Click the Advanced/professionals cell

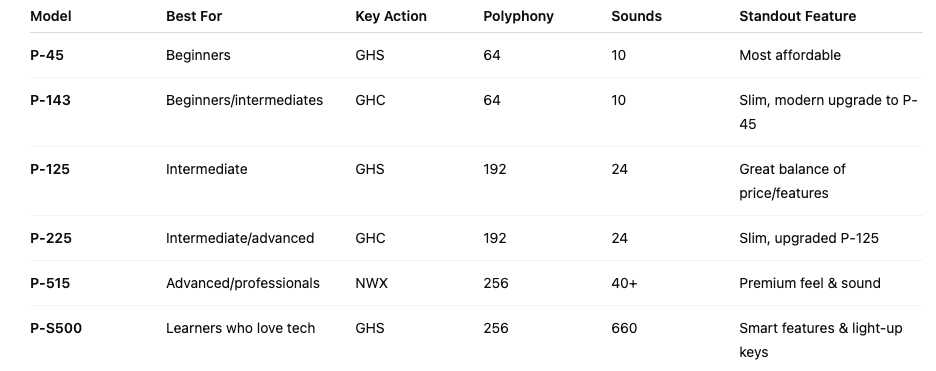(x=242, y=283)
